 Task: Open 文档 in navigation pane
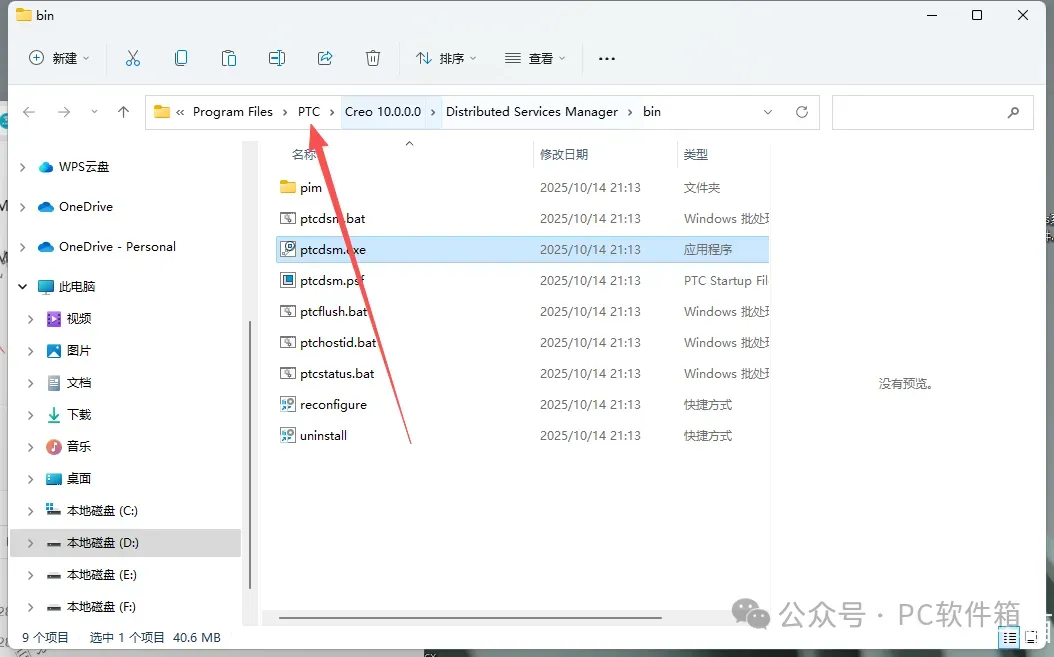[x=79, y=383]
